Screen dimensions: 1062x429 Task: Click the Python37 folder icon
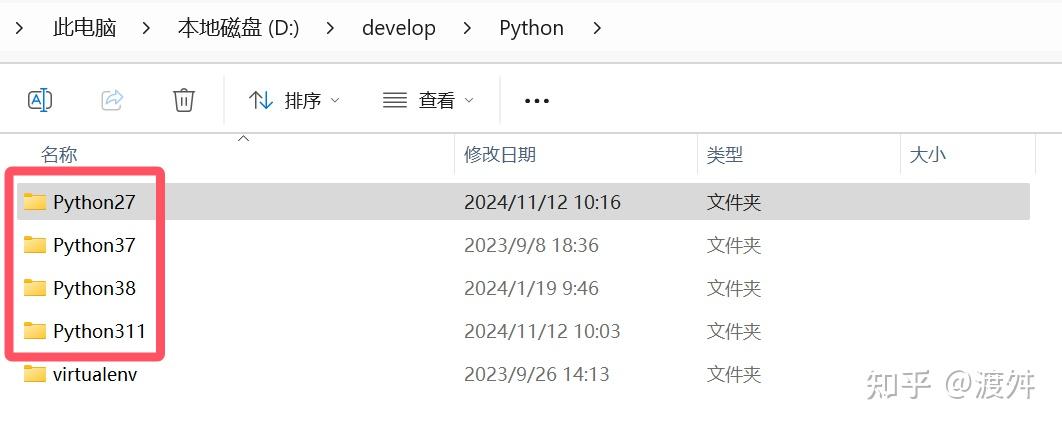(35, 245)
